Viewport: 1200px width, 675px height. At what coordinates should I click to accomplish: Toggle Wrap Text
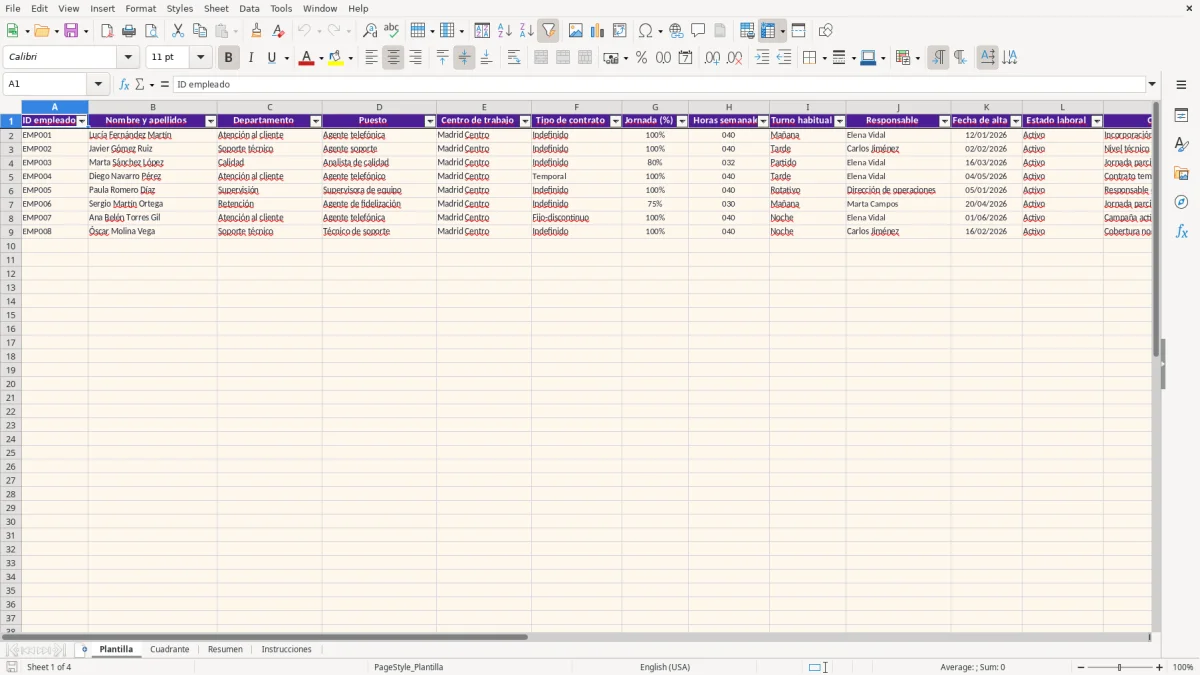(514, 58)
